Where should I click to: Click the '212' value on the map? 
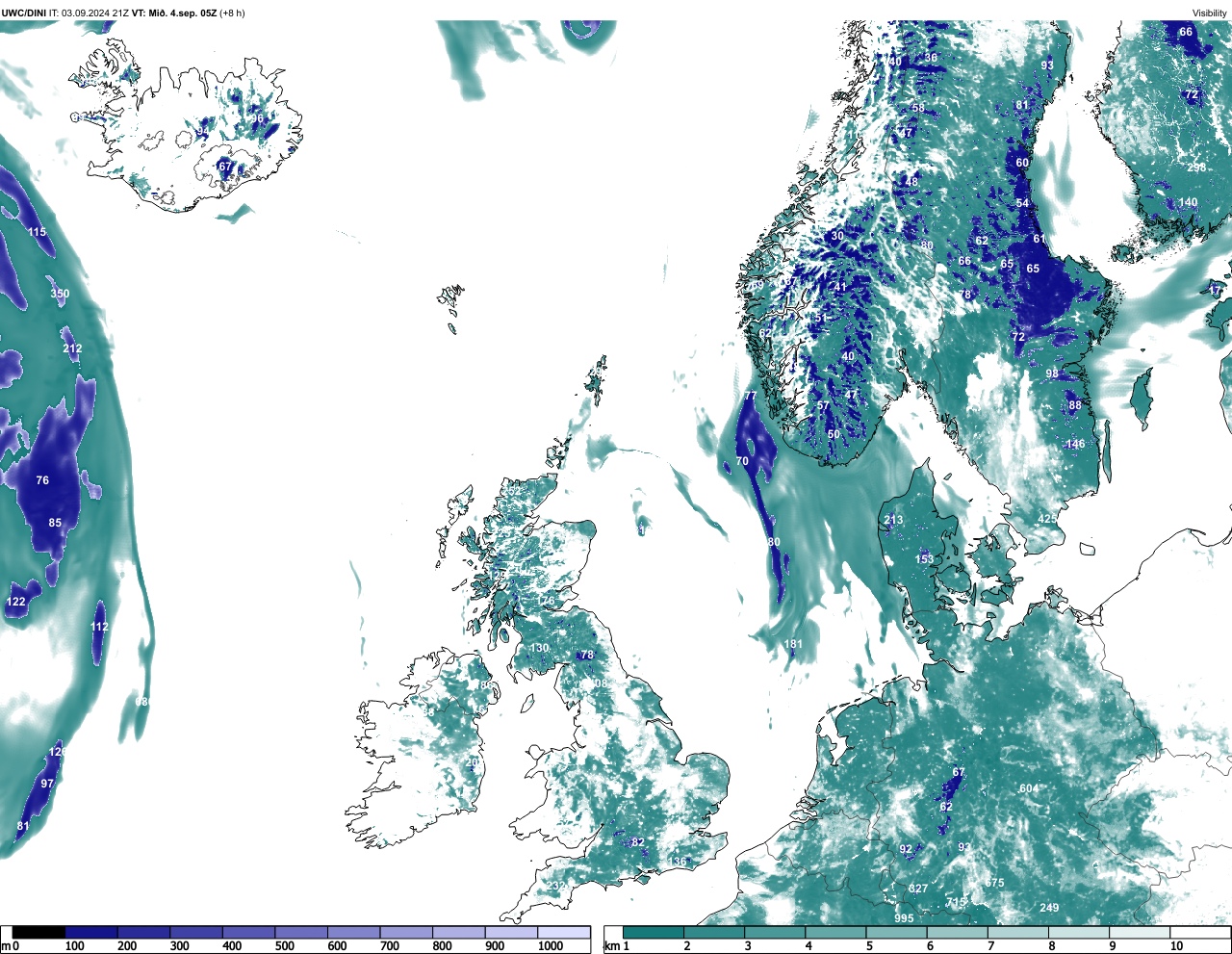coord(72,349)
